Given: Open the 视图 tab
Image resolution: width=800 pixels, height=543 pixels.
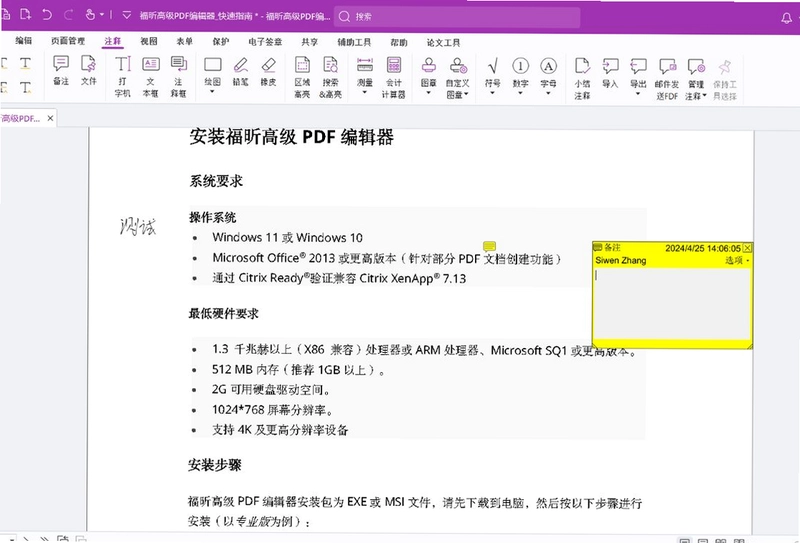Looking at the screenshot, I should coord(149,41).
